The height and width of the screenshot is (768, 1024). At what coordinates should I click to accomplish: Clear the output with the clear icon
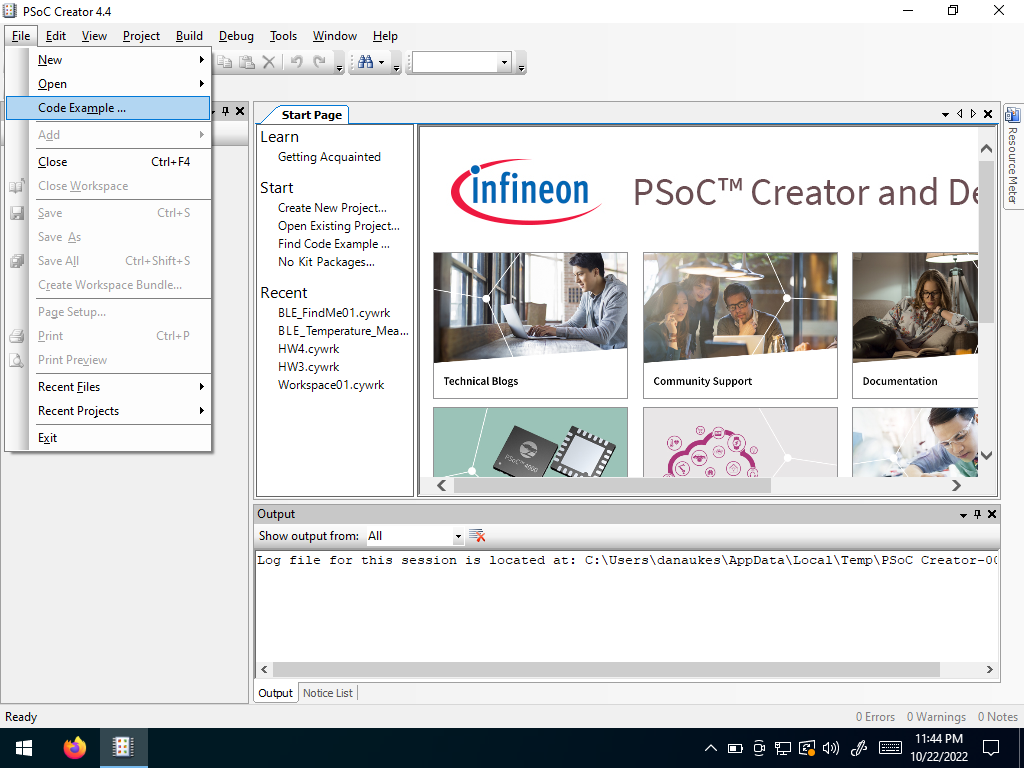[477, 536]
